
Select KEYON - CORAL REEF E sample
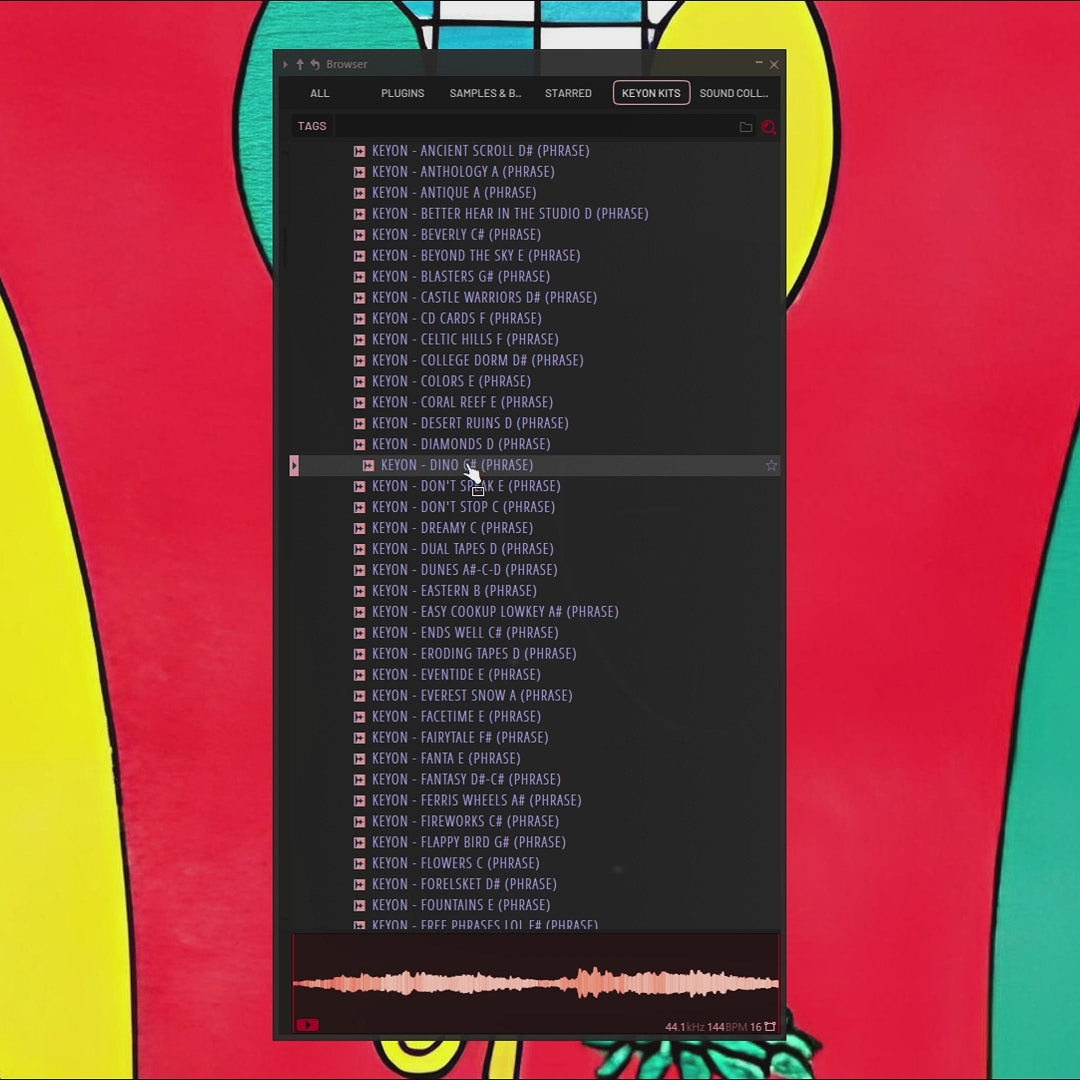click(462, 402)
